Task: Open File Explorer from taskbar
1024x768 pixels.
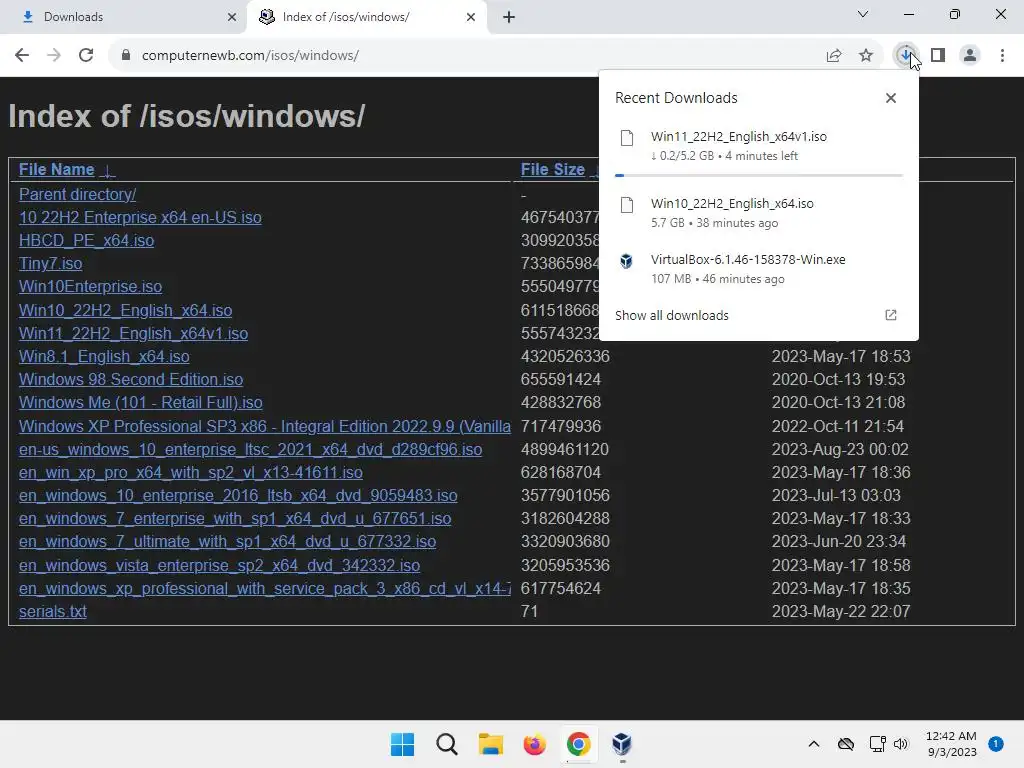Action: point(490,744)
